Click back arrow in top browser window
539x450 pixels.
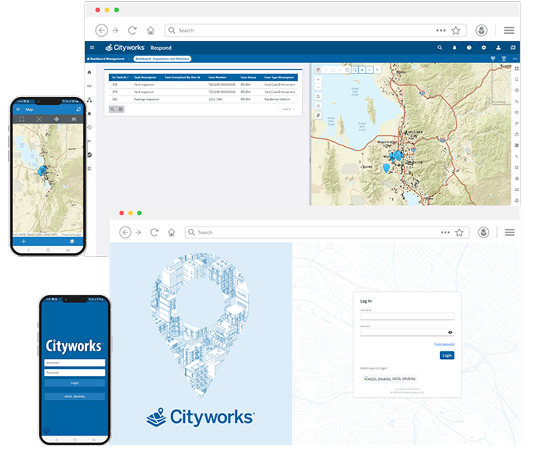(x=101, y=30)
